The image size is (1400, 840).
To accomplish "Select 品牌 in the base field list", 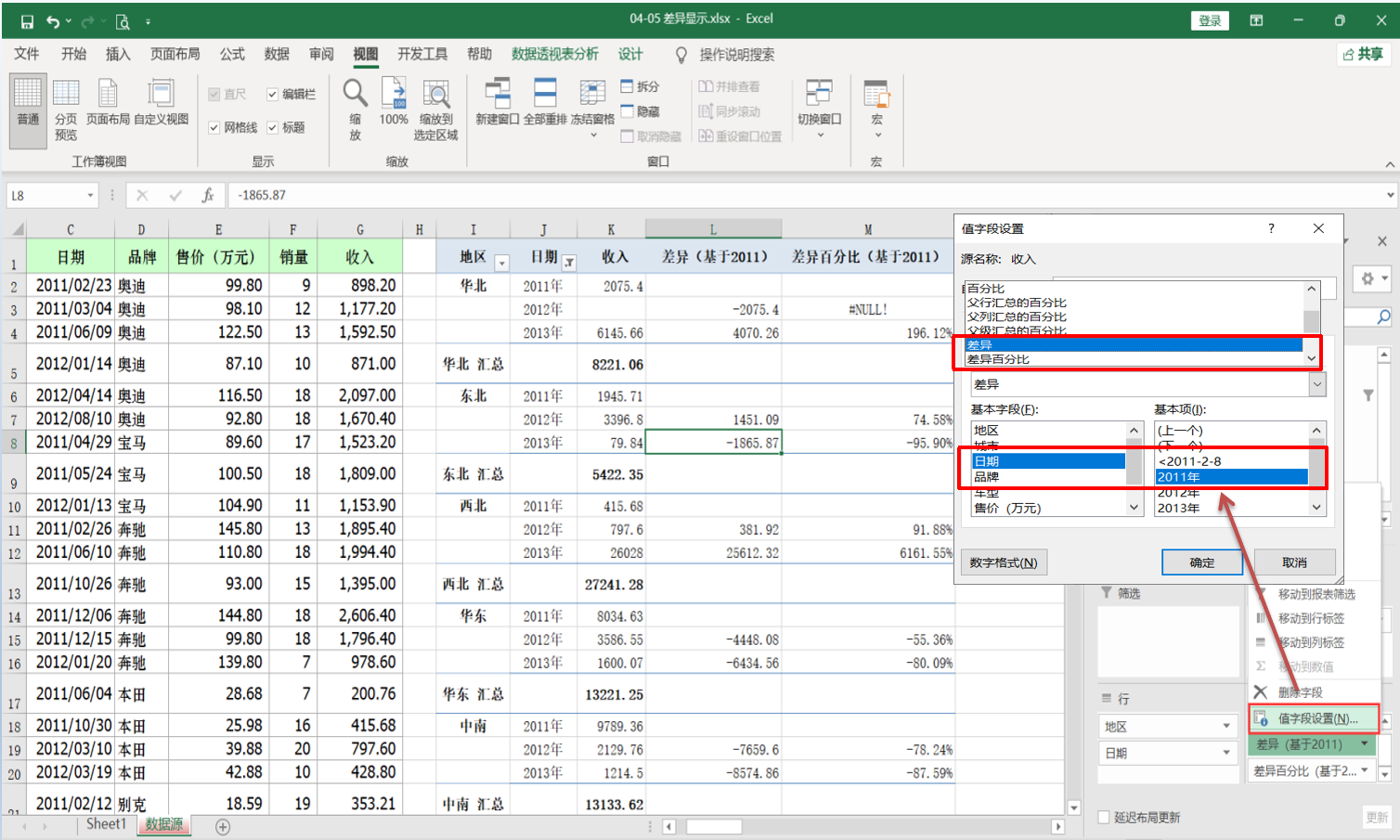I will pyautogui.click(x=1048, y=477).
